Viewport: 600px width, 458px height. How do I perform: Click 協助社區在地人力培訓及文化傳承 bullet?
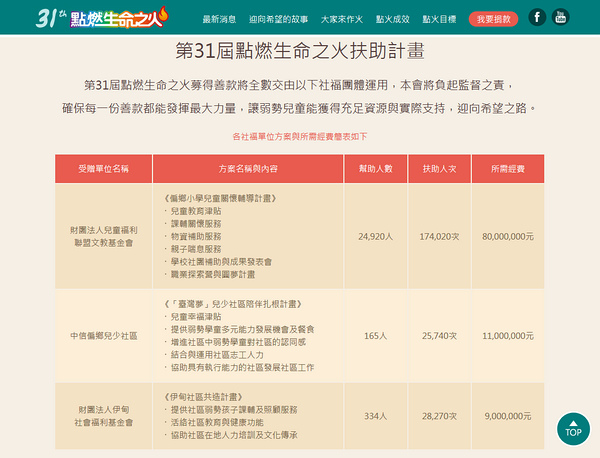(x=234, y=435)
